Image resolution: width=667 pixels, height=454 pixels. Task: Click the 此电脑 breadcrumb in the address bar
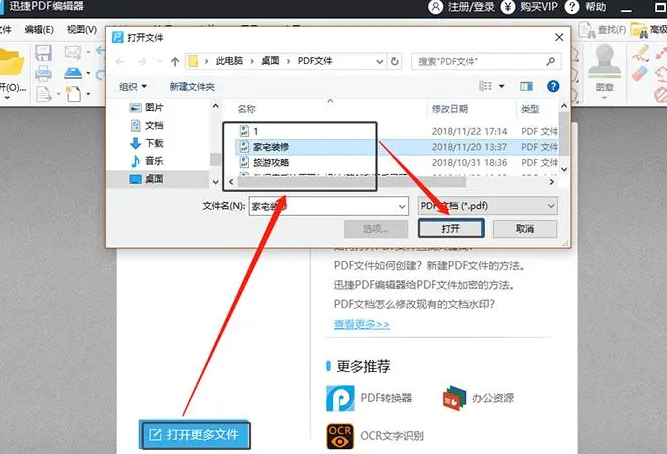click(229, 61)
